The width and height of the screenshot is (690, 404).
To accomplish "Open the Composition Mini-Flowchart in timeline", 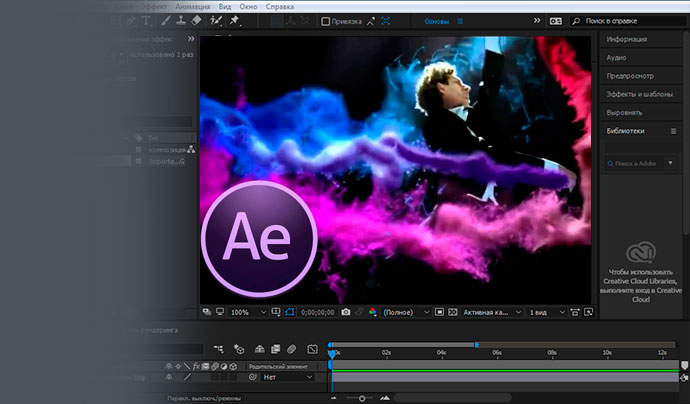I will [218, 349].
